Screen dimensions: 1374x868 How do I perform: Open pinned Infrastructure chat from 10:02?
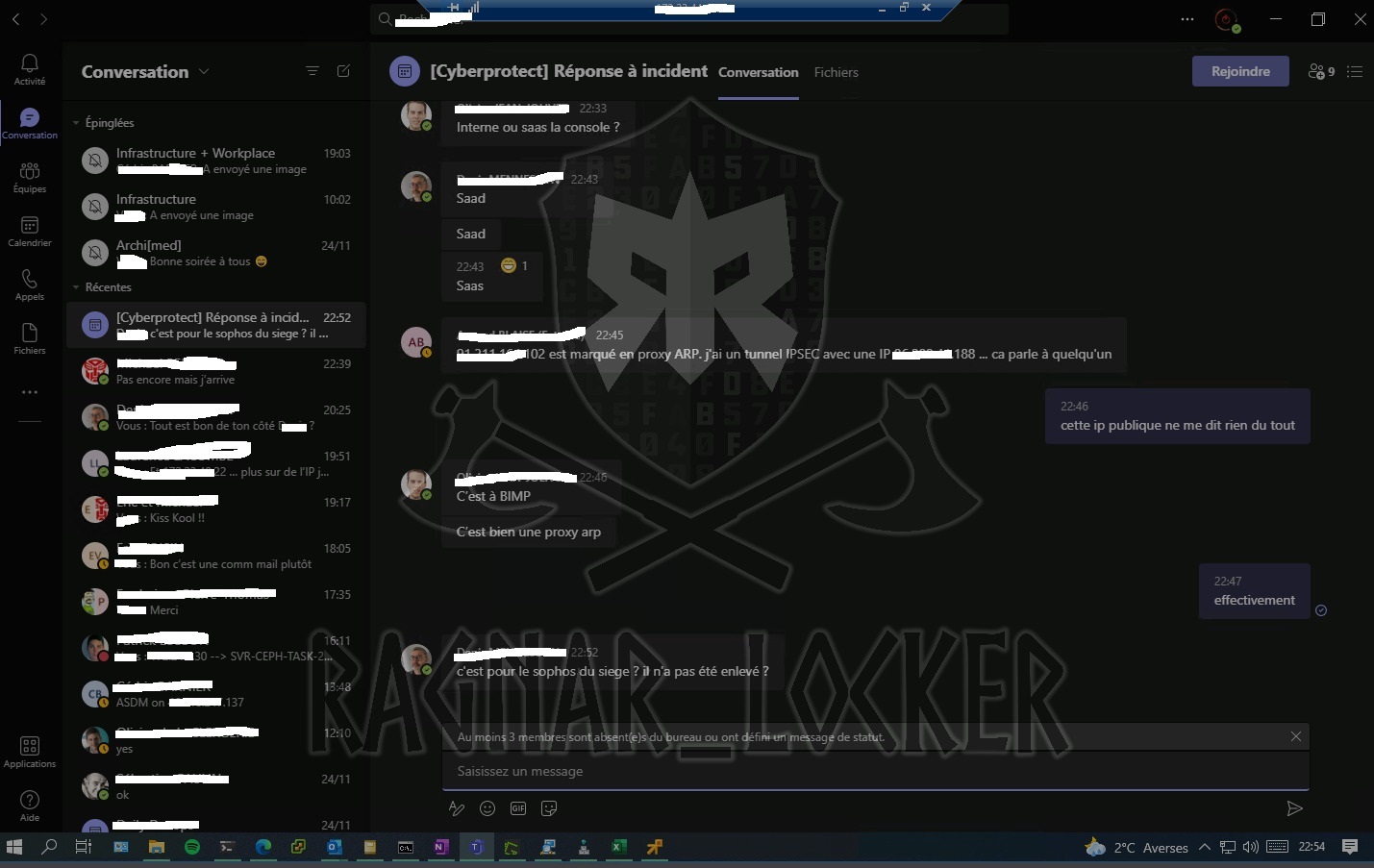point(216,207)
